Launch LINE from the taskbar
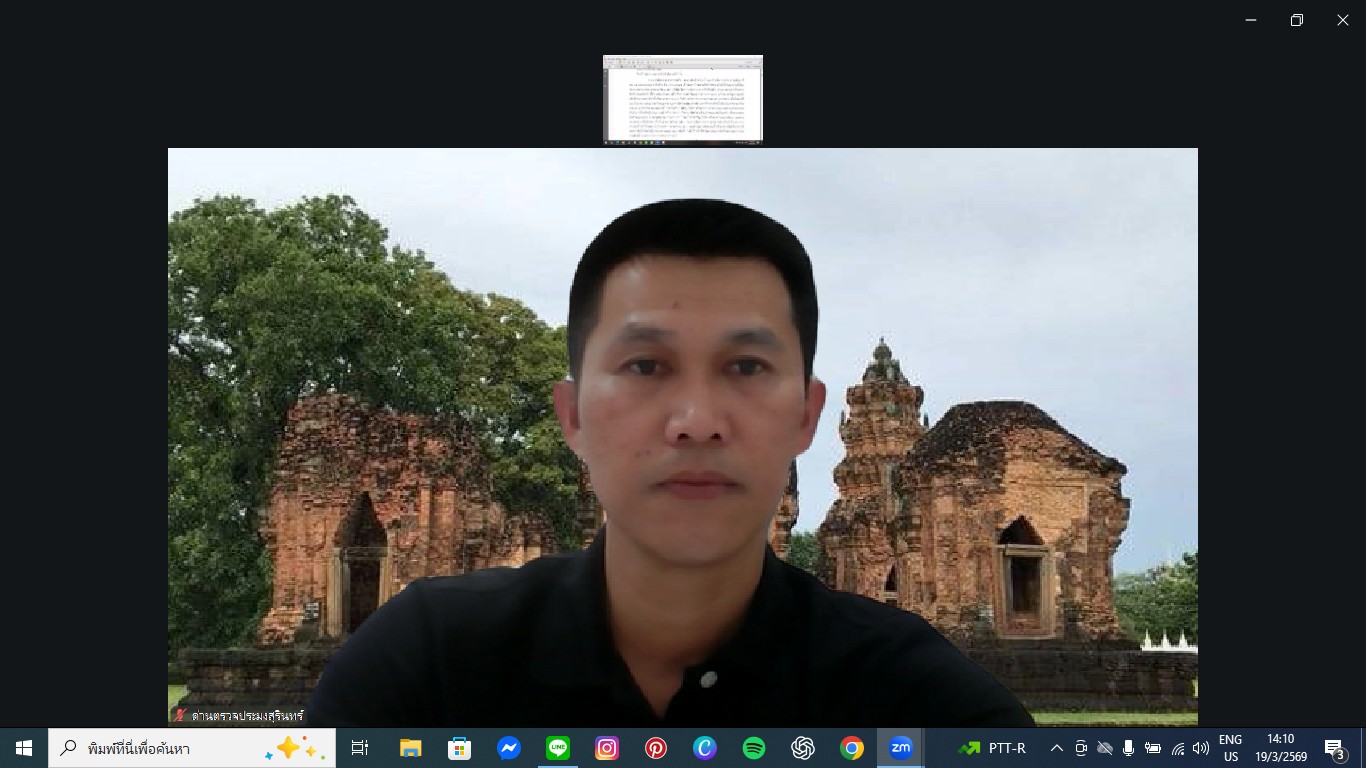The height and width of the screenshot is (768, 1366). [x=558, y=747]
